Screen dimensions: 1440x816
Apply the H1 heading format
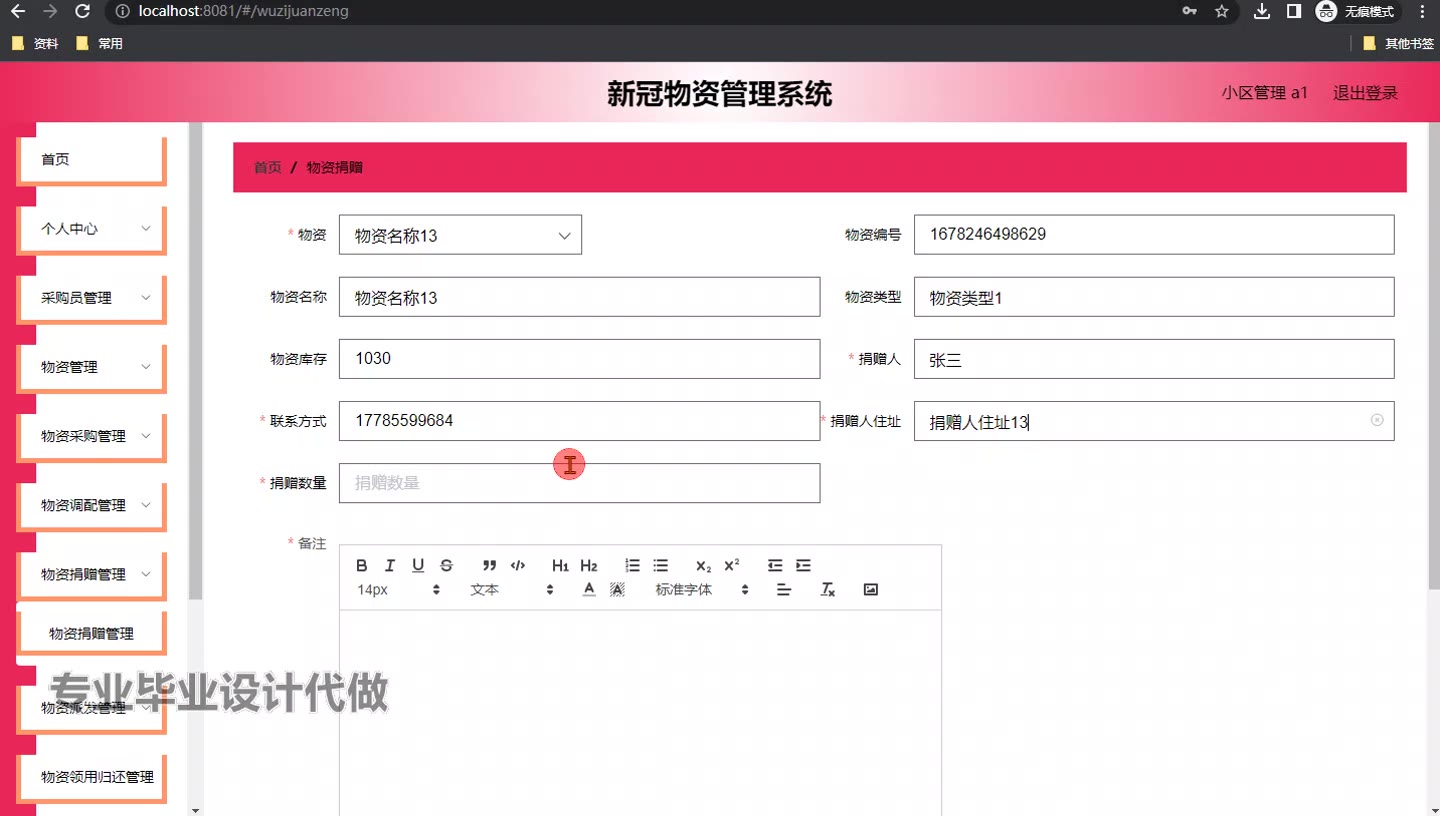point(560,566)
